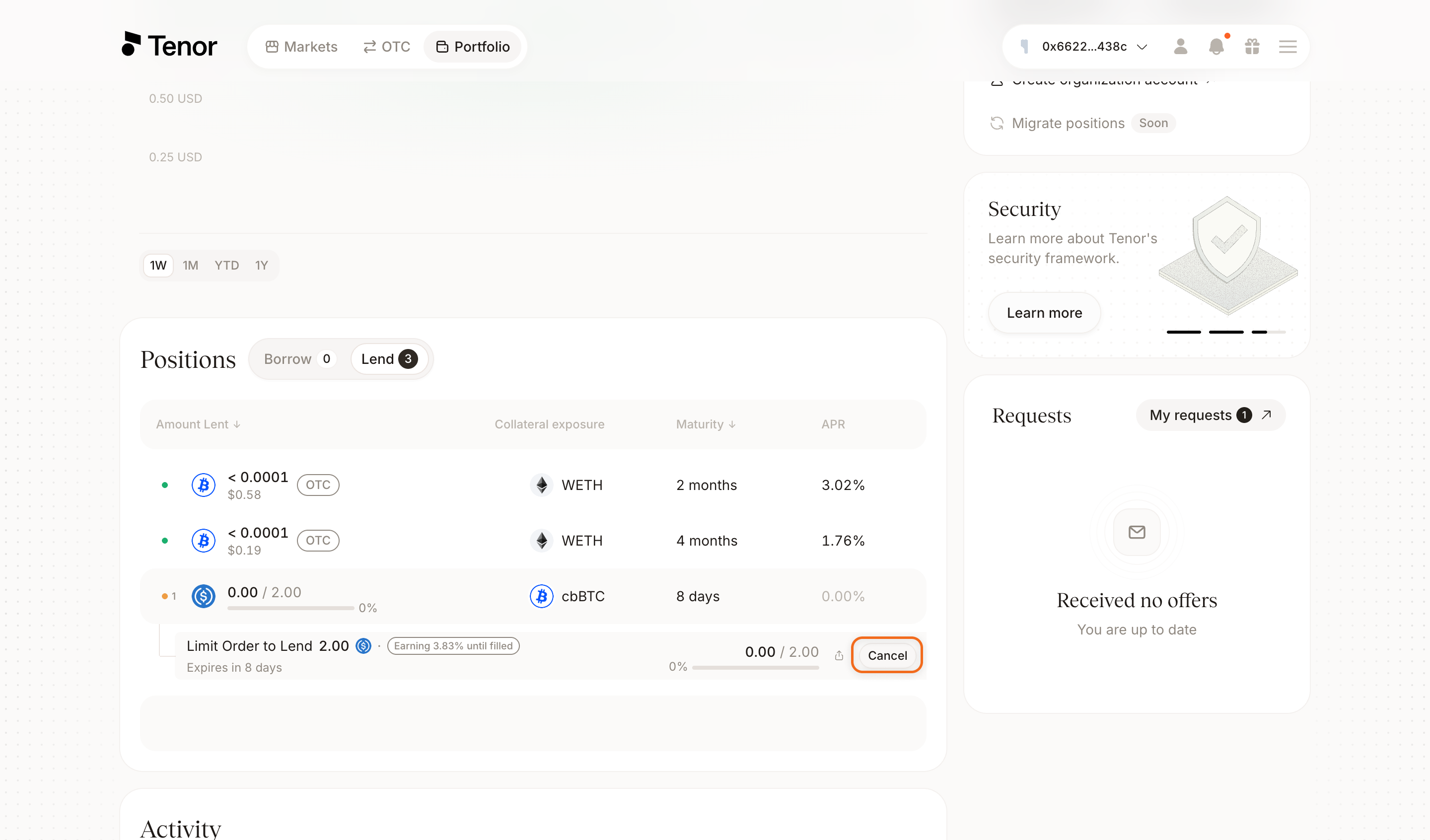The height and width of the screenshot is (840, 1430).
Task: Click the 3.02% APR value
Action: (843, 485)
